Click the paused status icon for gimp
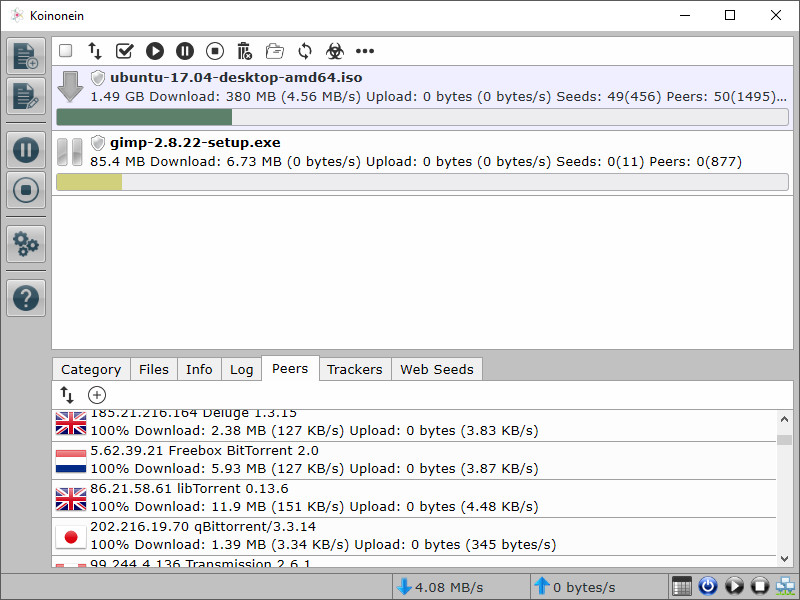The height and width of the screenshot is (600, 800). point(70,152)
